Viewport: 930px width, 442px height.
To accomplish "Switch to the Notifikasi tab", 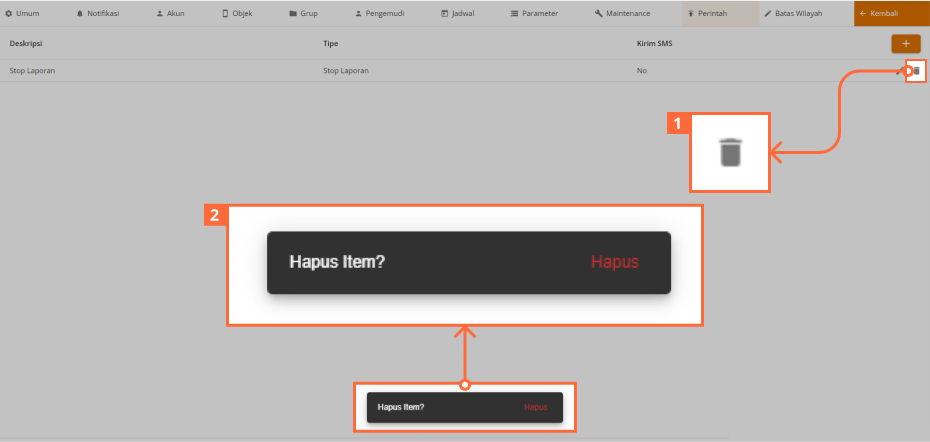I will pos(98,14).
